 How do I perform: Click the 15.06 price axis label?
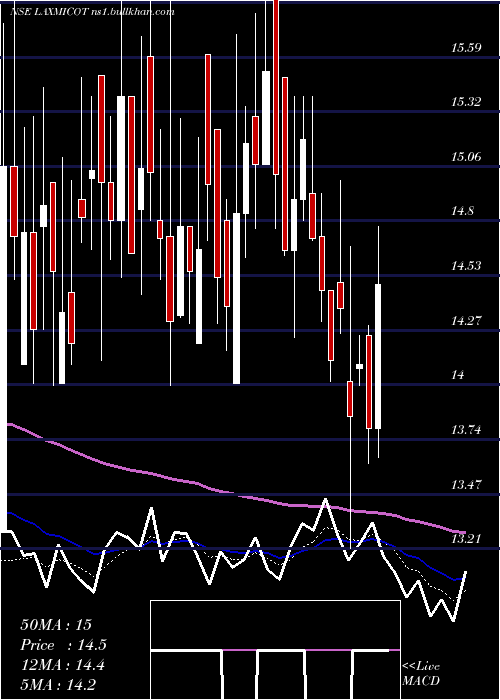coord(466,157)
